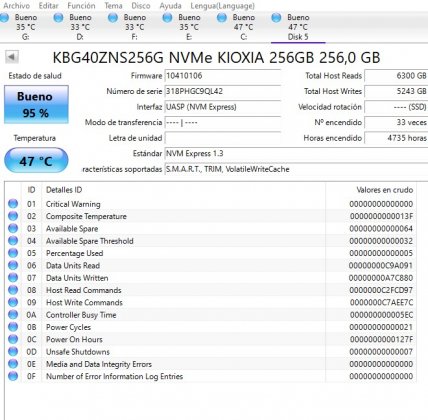Click ID cell 0B
The width and height of the screenshot is (428, 420).
pos(31,327)
